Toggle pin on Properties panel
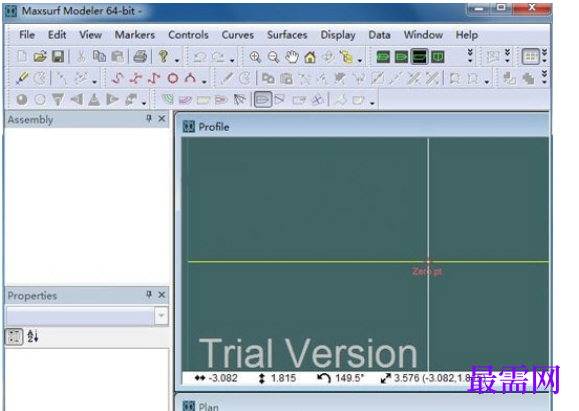 click(x=149, y=295)
